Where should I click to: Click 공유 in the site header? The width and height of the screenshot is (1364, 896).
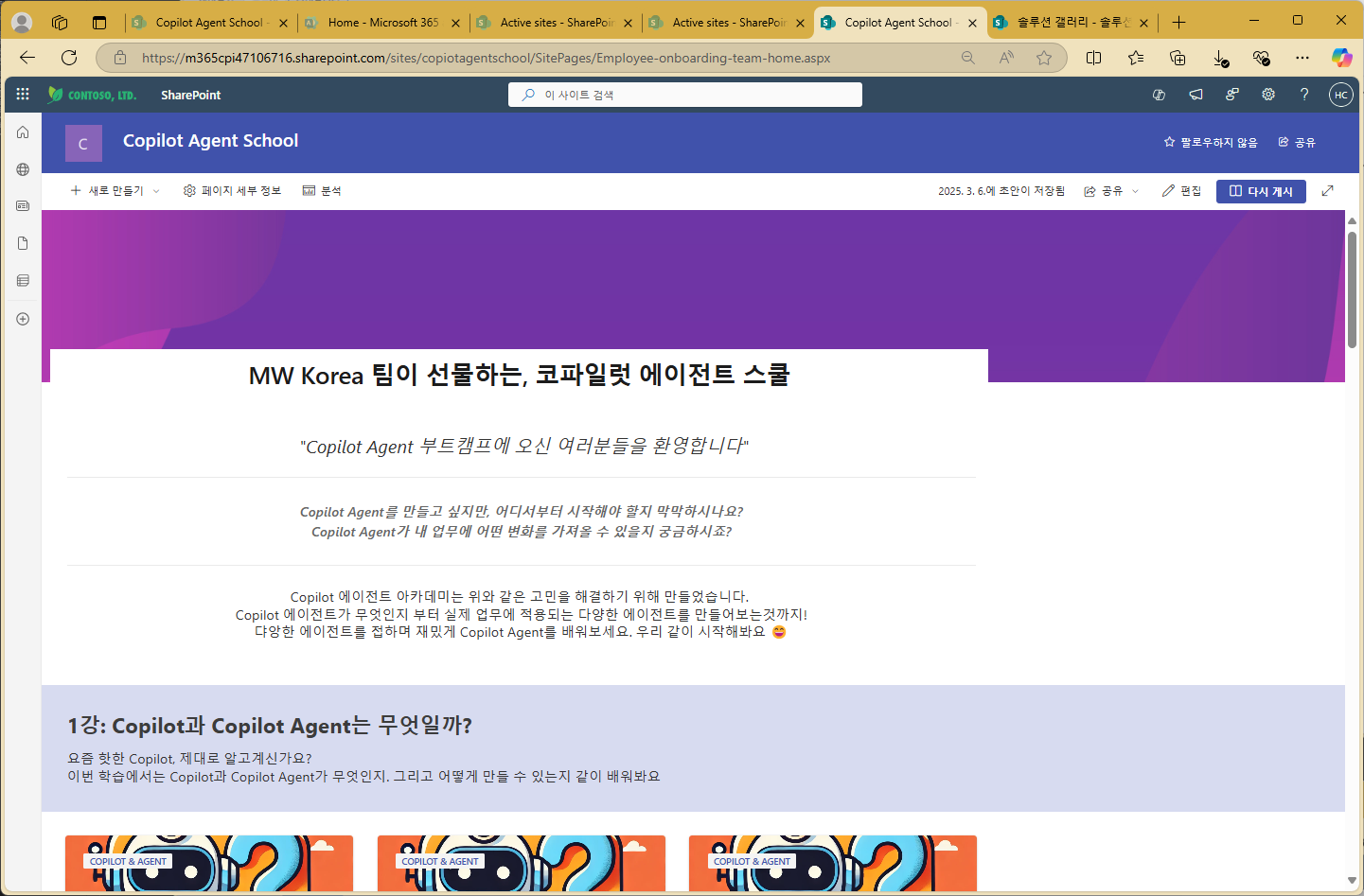point(1297,142)
